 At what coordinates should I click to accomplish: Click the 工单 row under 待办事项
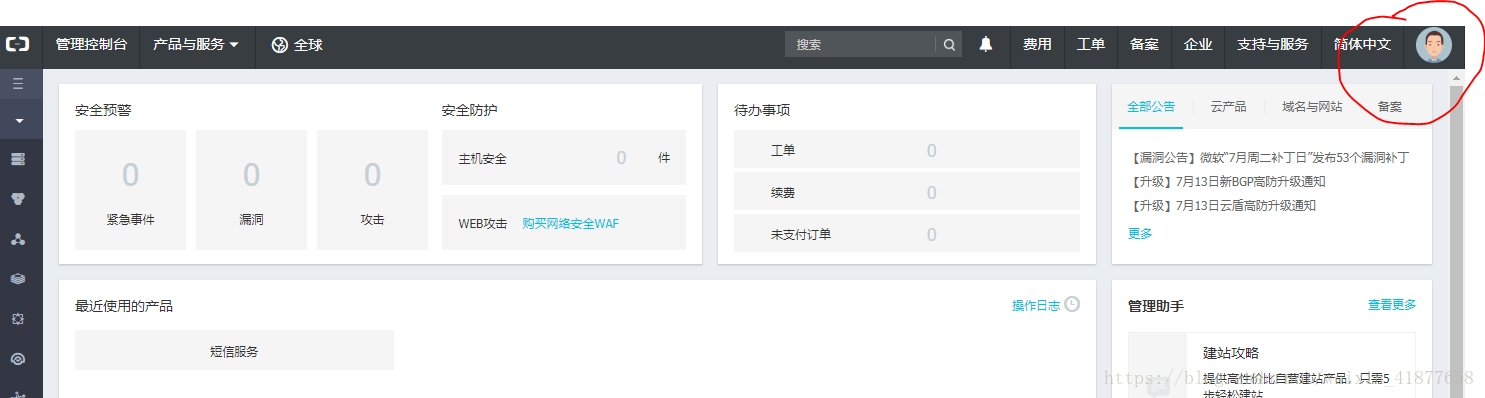[907, 150]
